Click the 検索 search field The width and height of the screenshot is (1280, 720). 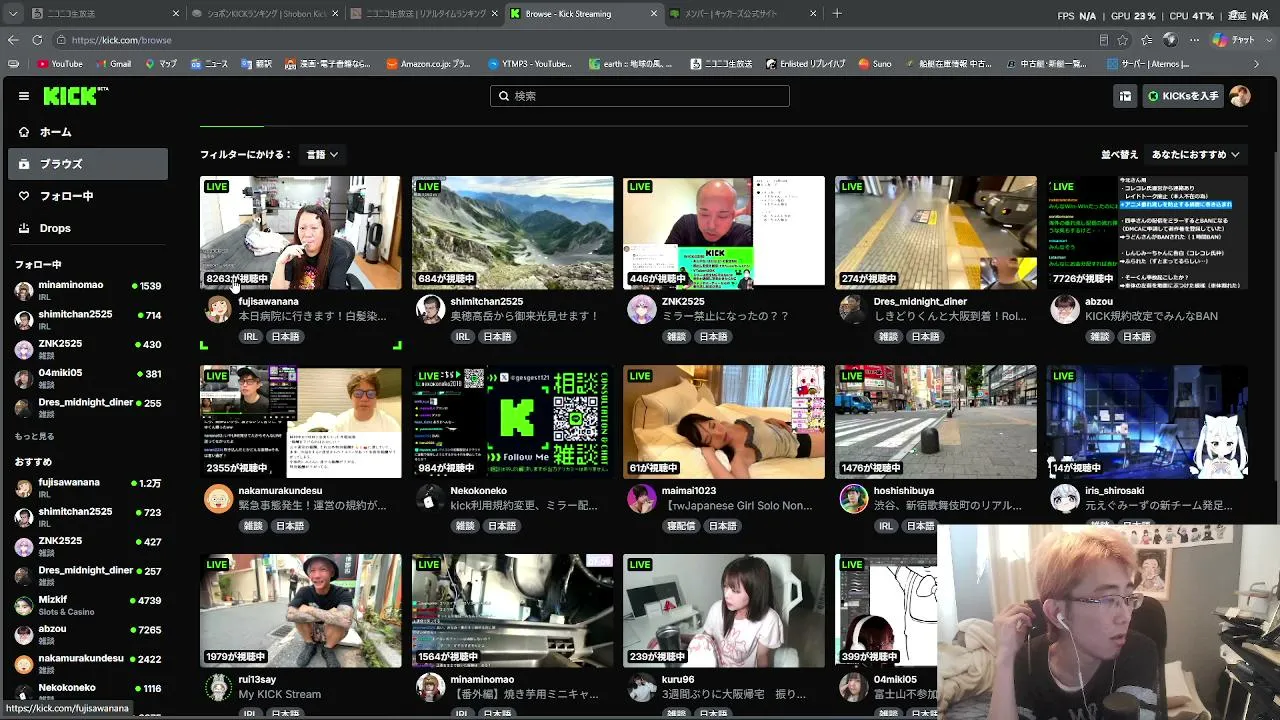[x=640, y=96]
